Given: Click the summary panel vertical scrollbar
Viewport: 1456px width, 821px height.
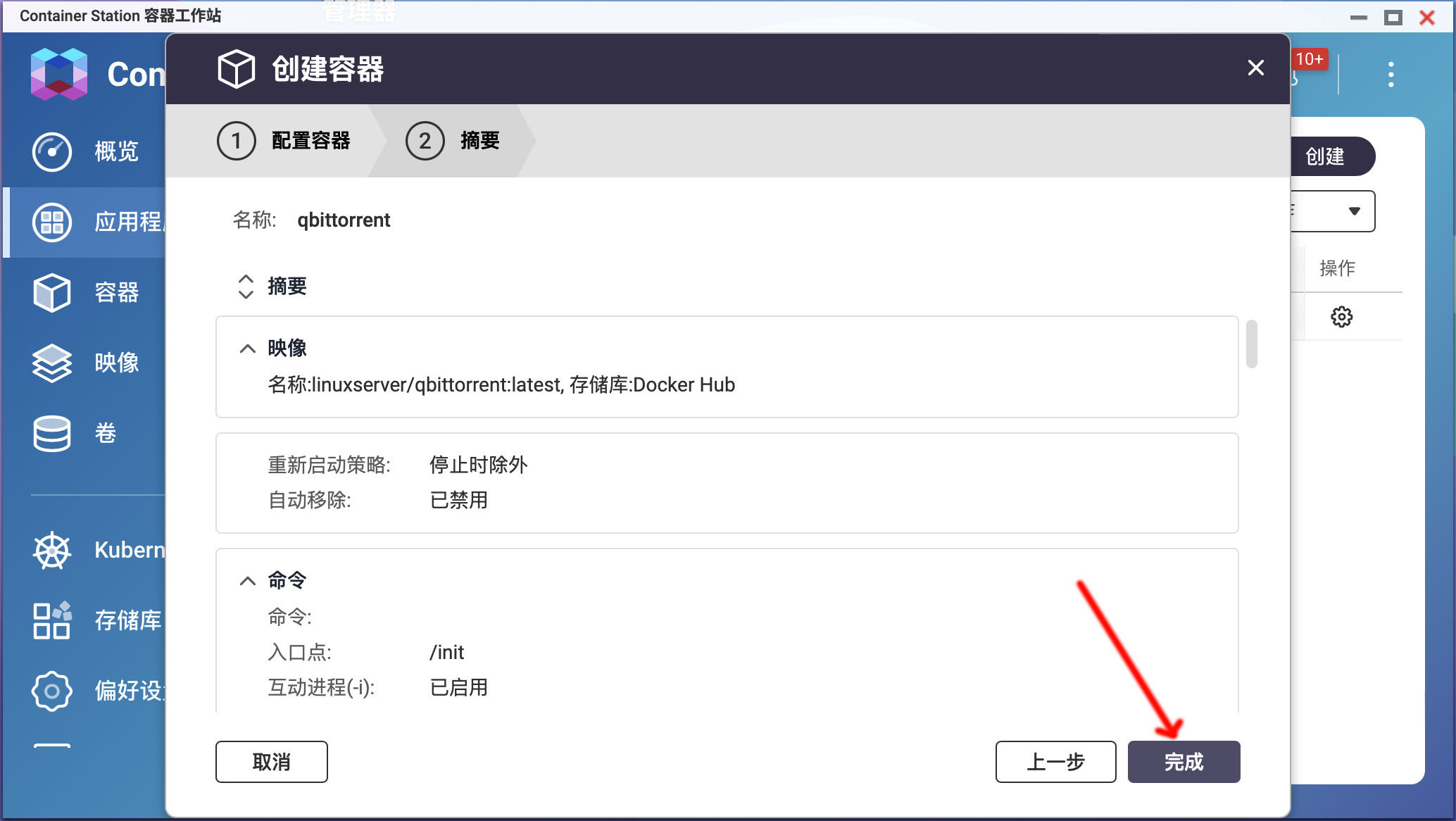Looking at the screenshot, I should pyautogui.click(x=1251, y=344).
